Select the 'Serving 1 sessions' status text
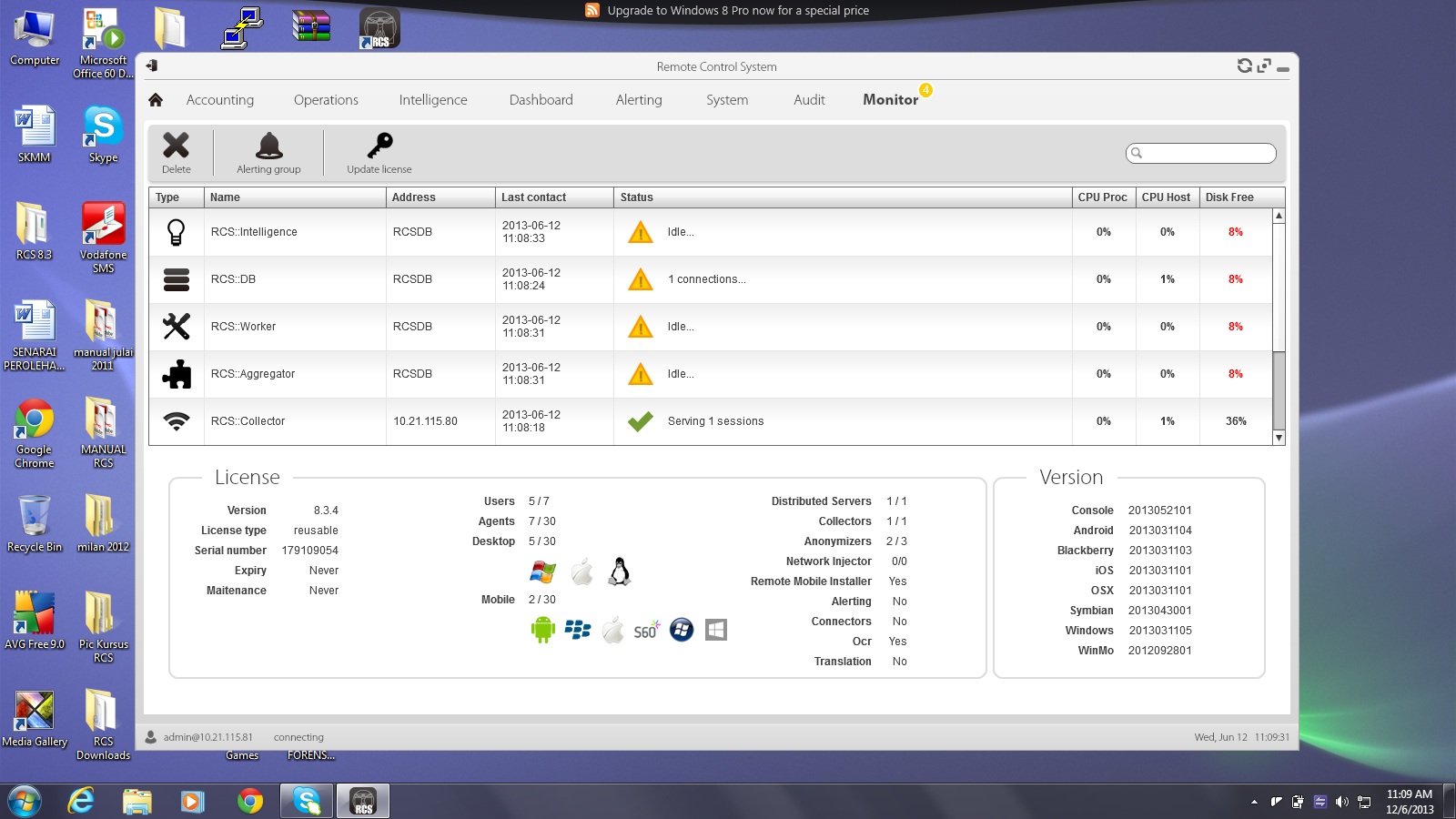 coord(715,421)
